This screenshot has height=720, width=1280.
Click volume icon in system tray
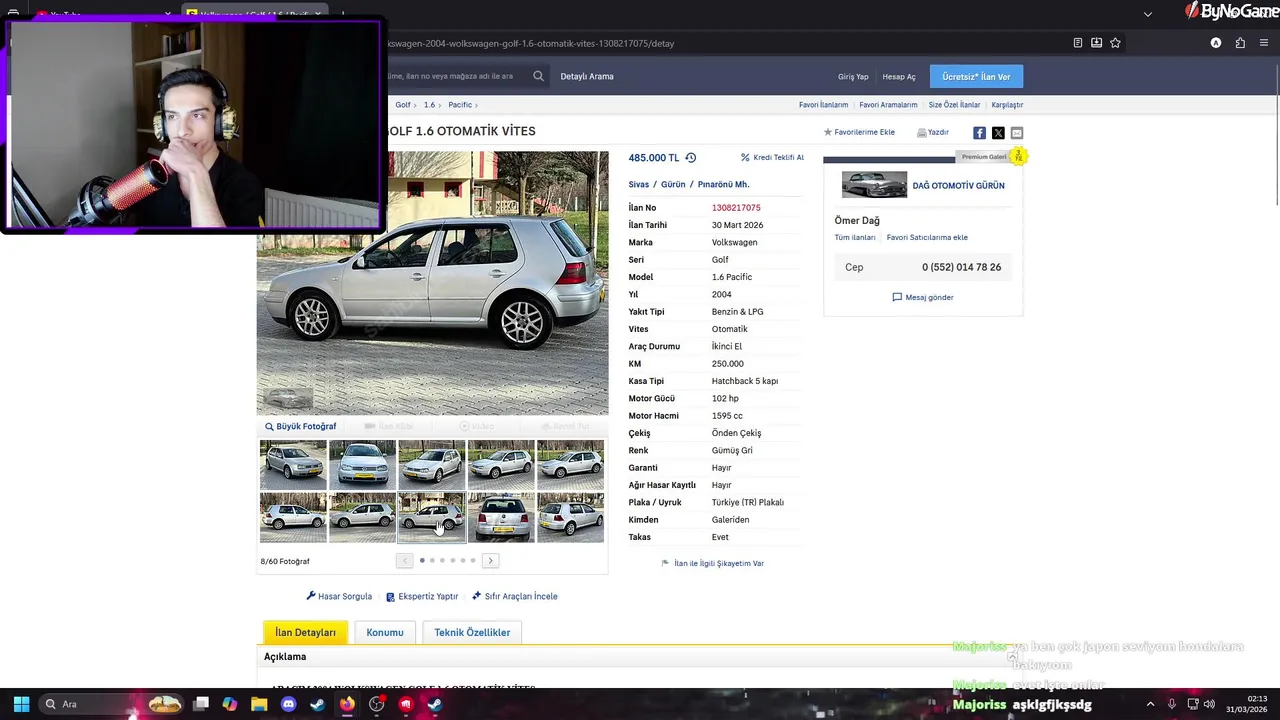click(x=1209, y=704)
